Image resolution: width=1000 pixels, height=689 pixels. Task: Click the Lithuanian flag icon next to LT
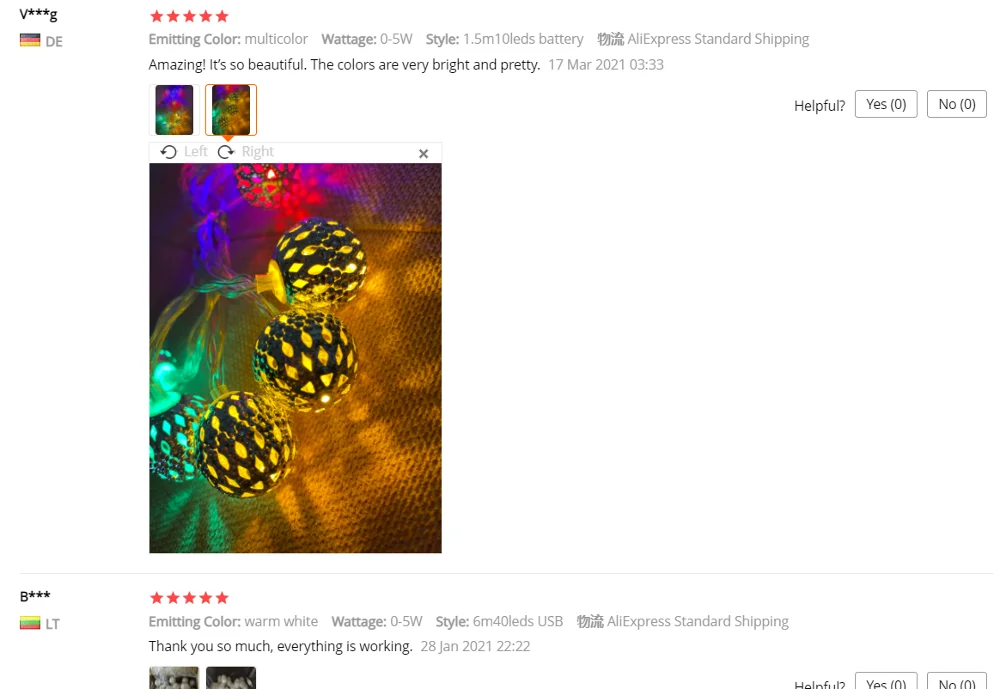pos(30,623)
